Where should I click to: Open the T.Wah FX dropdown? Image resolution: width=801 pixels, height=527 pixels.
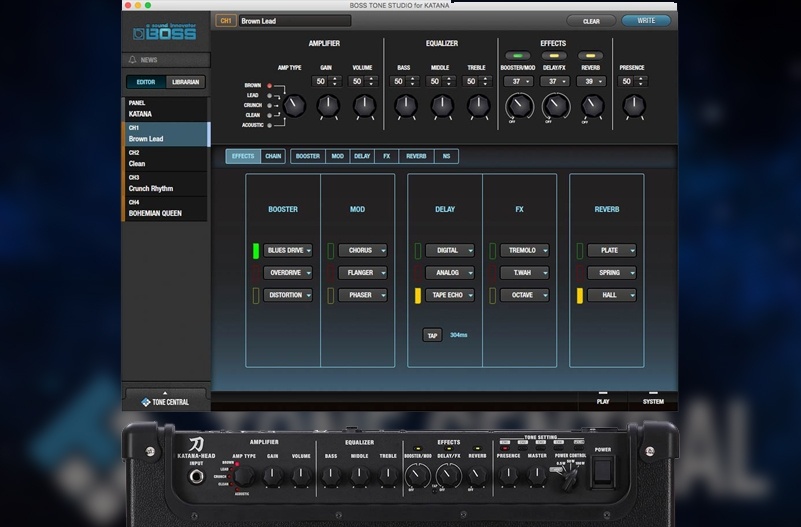(525, 273)
